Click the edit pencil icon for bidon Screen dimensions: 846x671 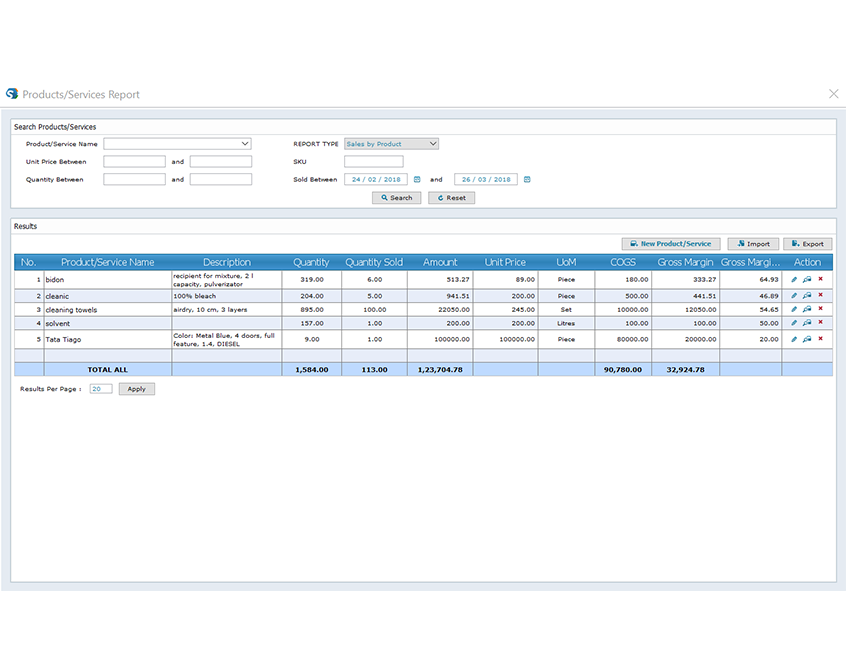point(794,280)
